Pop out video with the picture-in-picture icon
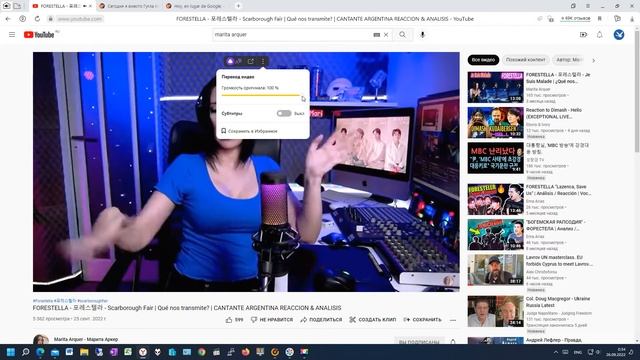Viewport: 640px width, 360px height. tap(251, 61)
